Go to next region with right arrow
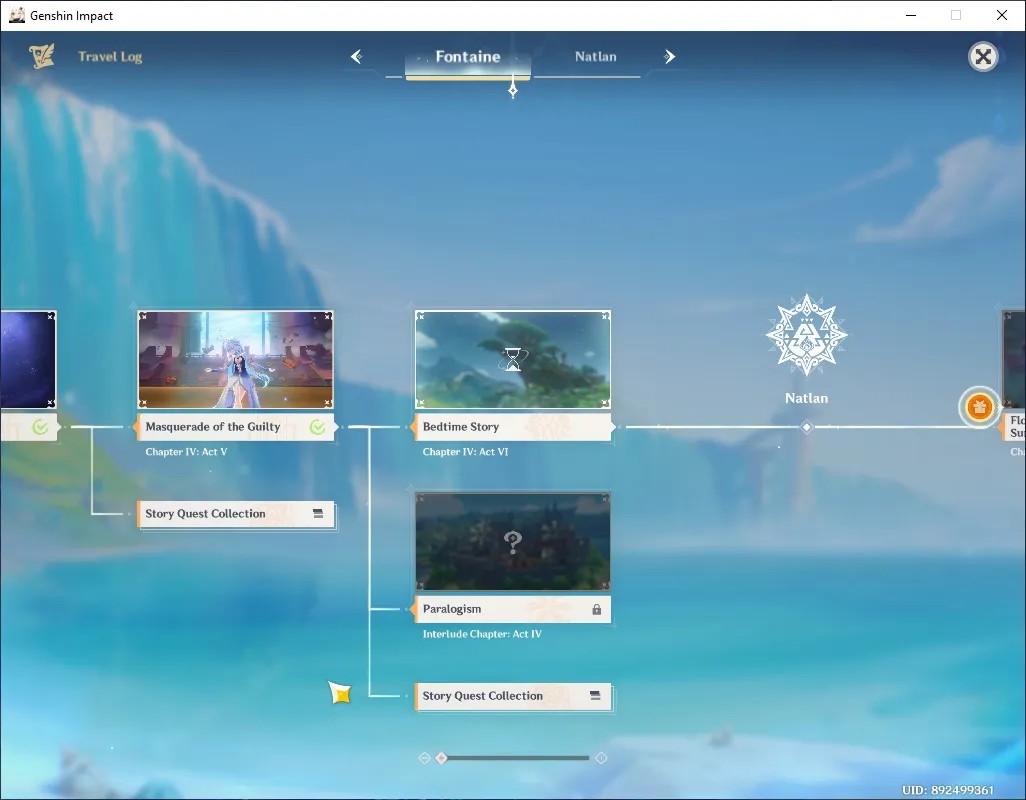 point(669,57)
